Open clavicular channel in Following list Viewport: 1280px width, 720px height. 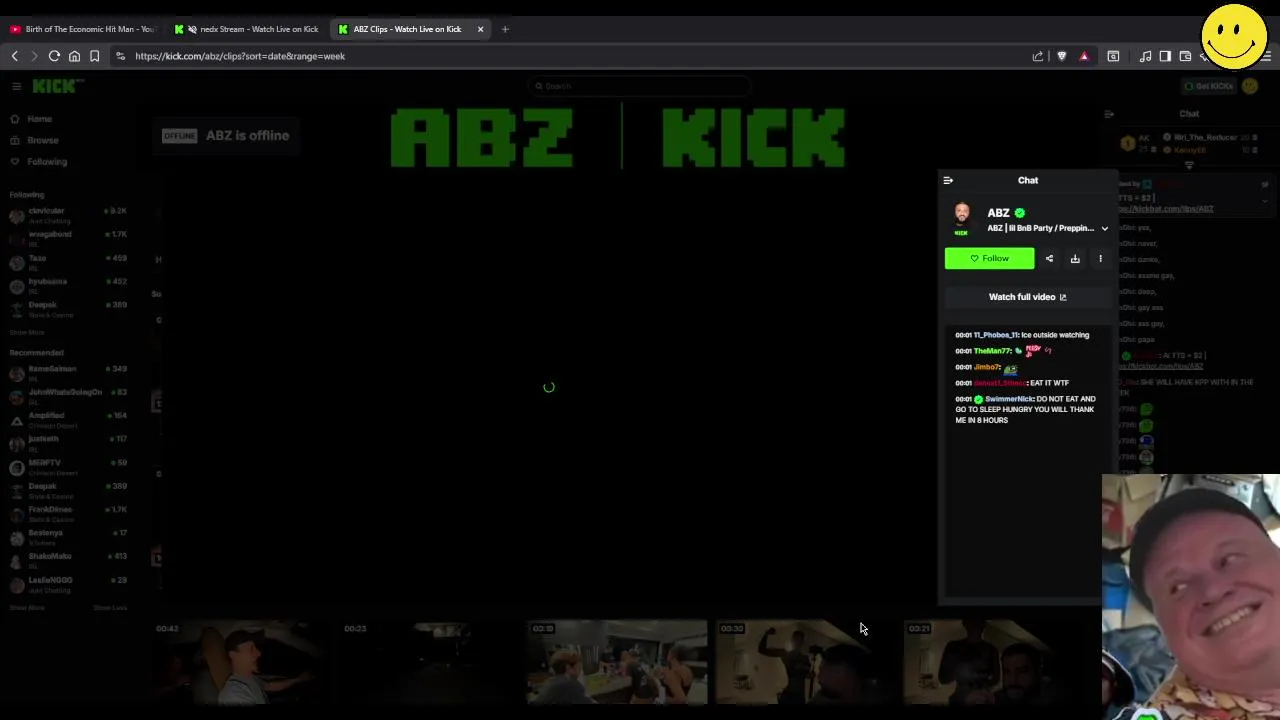click(x=68, y=215)
